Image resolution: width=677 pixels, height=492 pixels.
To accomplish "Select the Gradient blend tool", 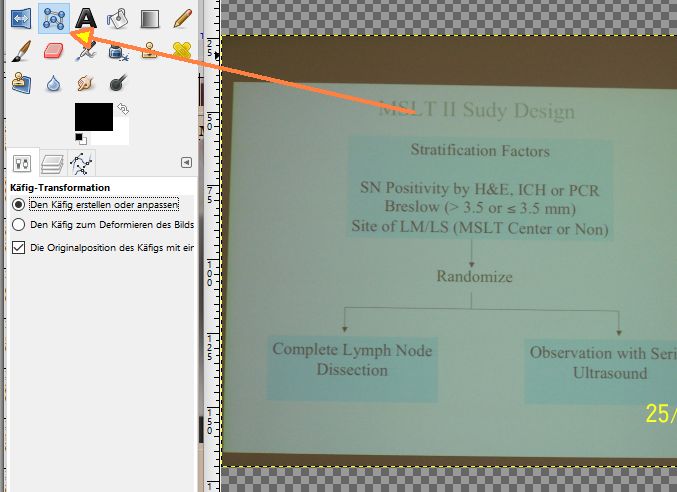I will pyautogui.click(x=150, y=17).
